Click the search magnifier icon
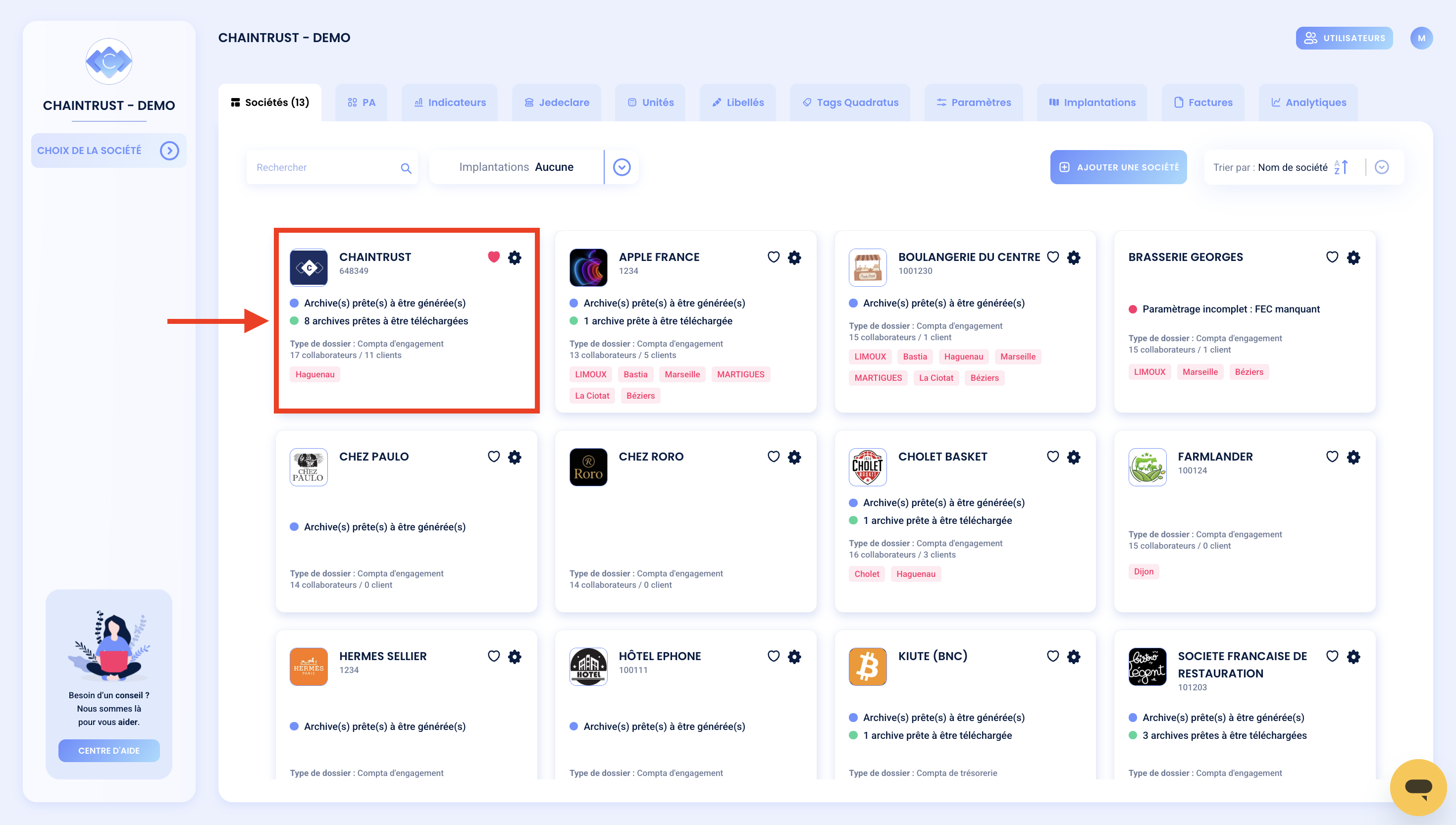The width and height of the screenshot is (1456, 825). click(x=406, y=168)
